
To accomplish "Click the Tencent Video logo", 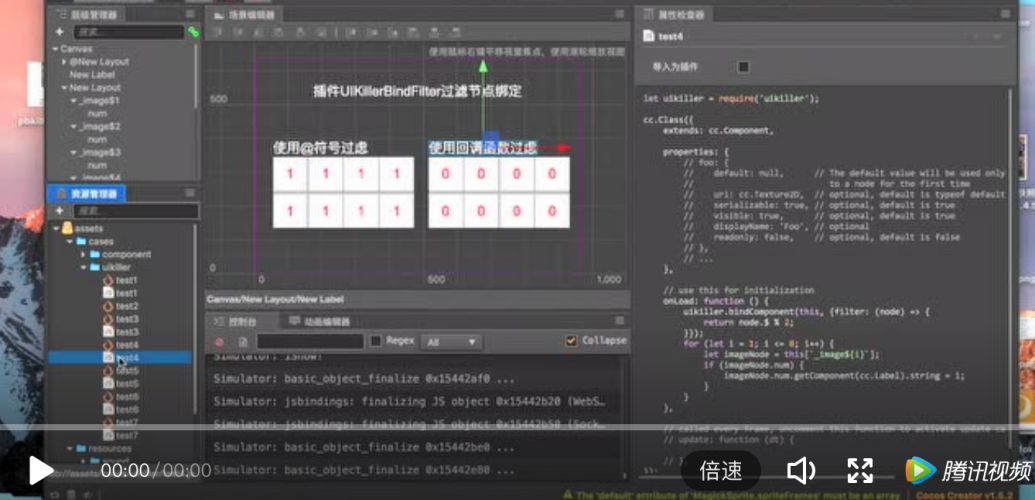I will coord(968,470).
